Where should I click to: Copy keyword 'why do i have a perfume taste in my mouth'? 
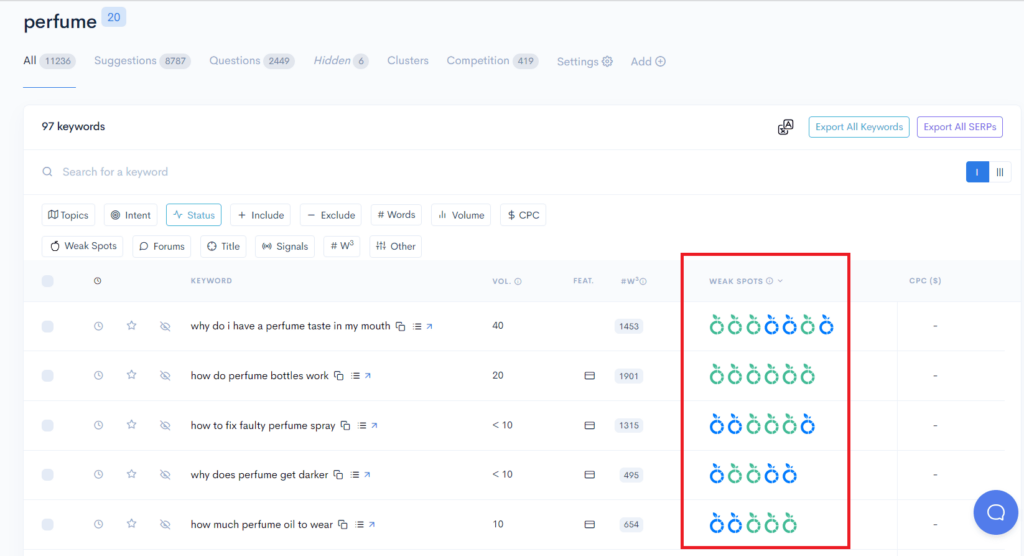[x=400, y=326]
